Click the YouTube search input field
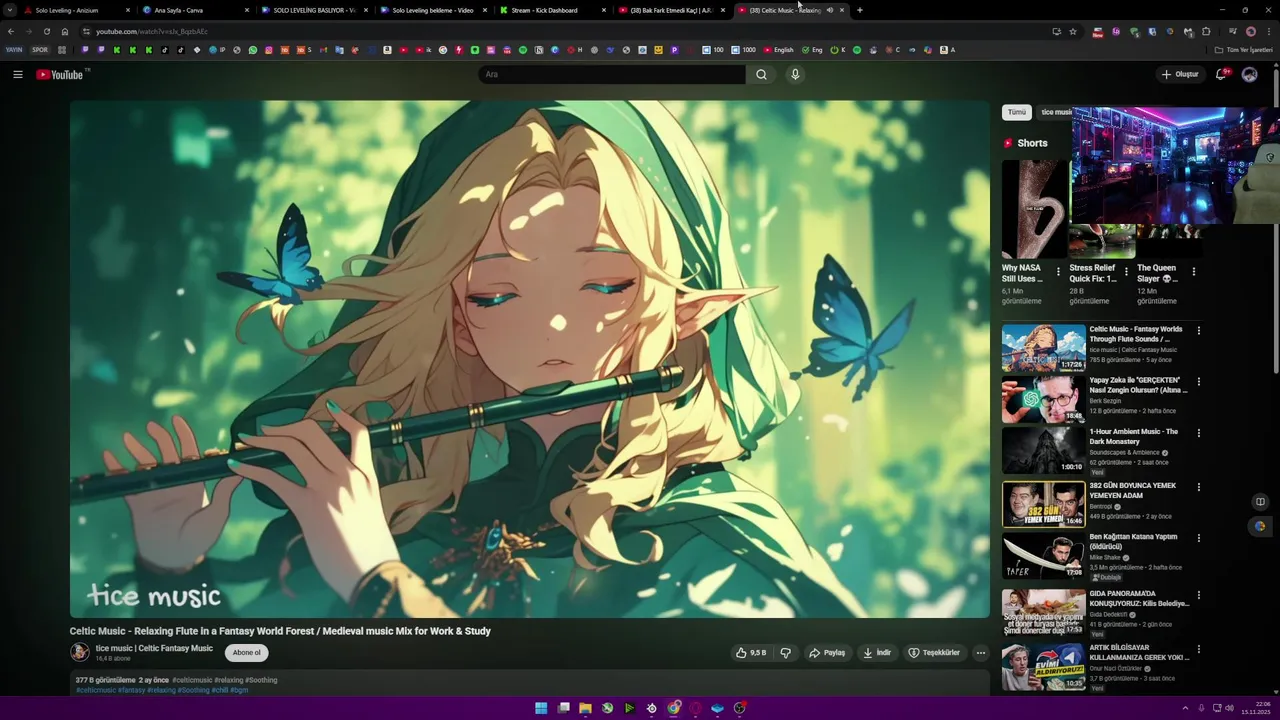 (612, 74)
